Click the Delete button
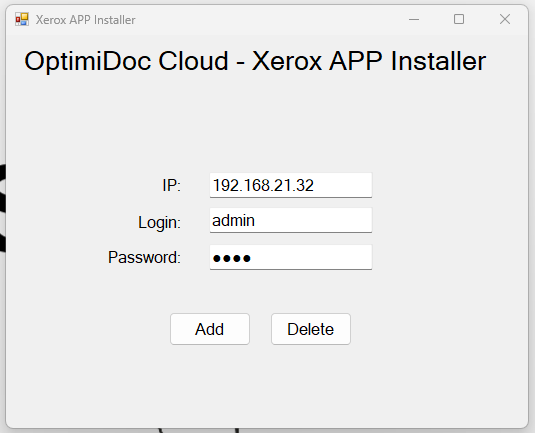Image resolution: width=535 pixels, height=433 pixels. point(310,329)
